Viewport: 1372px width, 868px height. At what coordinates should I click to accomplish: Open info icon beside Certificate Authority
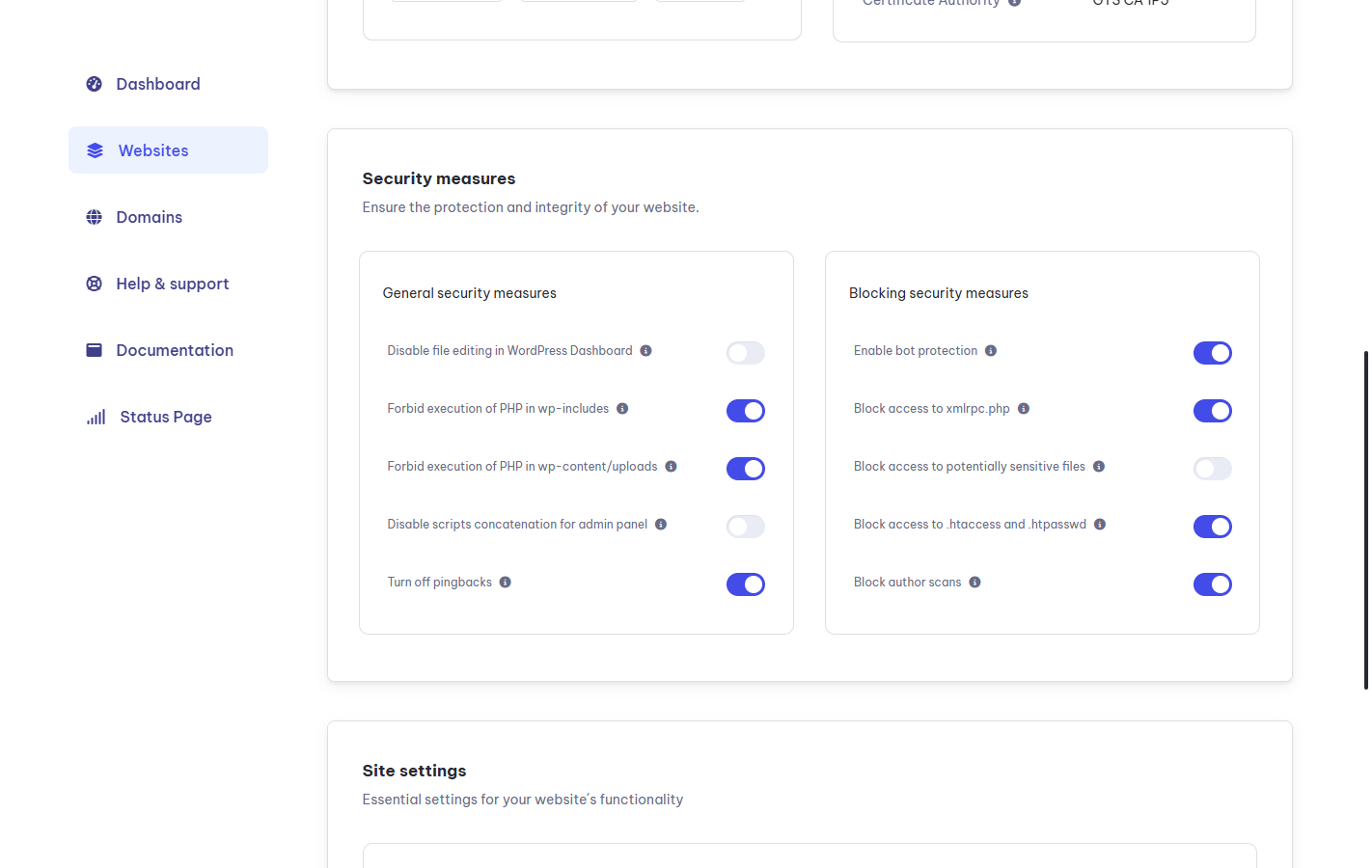(x=1012, y=2)
